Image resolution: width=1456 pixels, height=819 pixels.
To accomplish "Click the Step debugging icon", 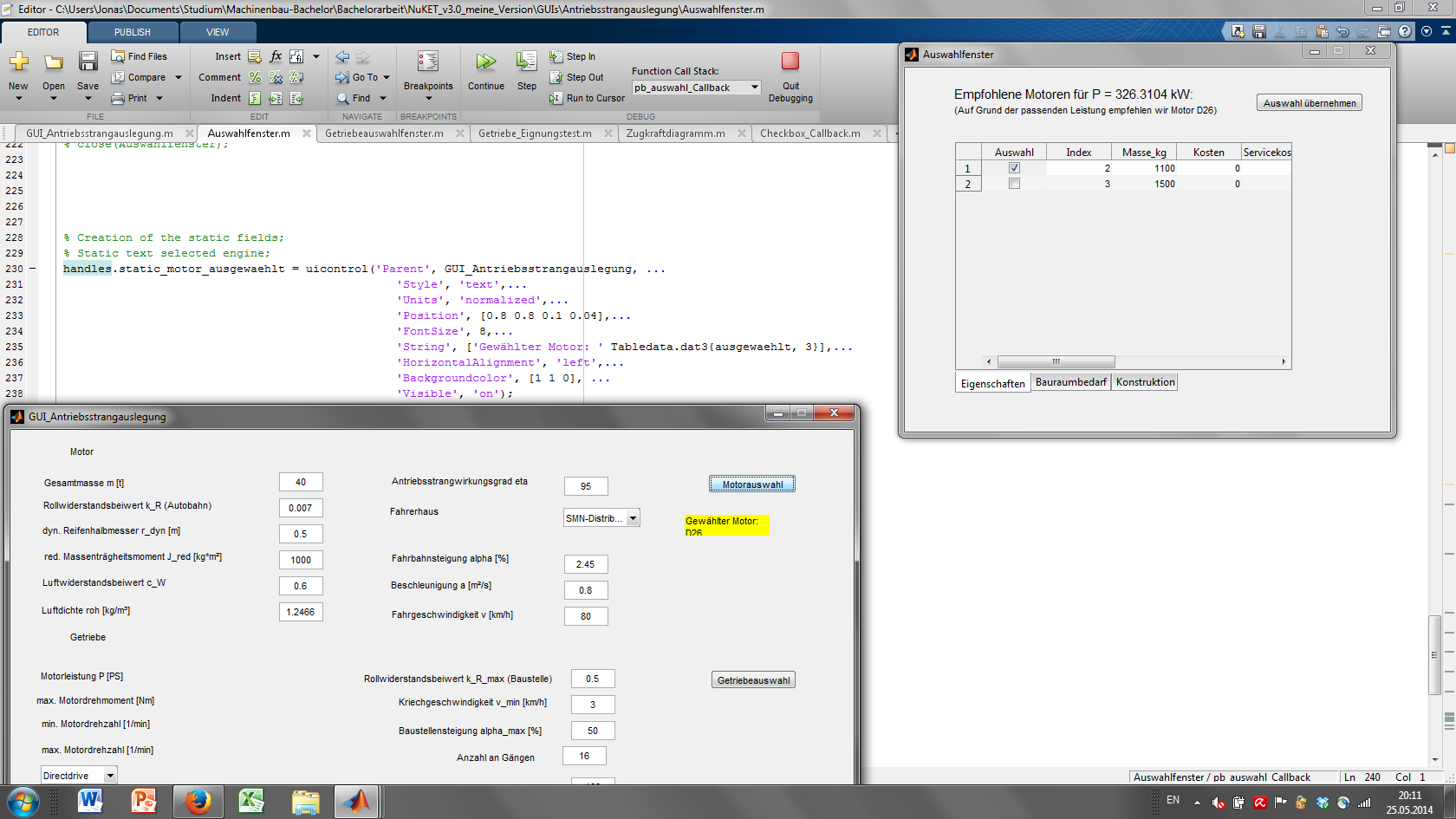I will point(526,62).
